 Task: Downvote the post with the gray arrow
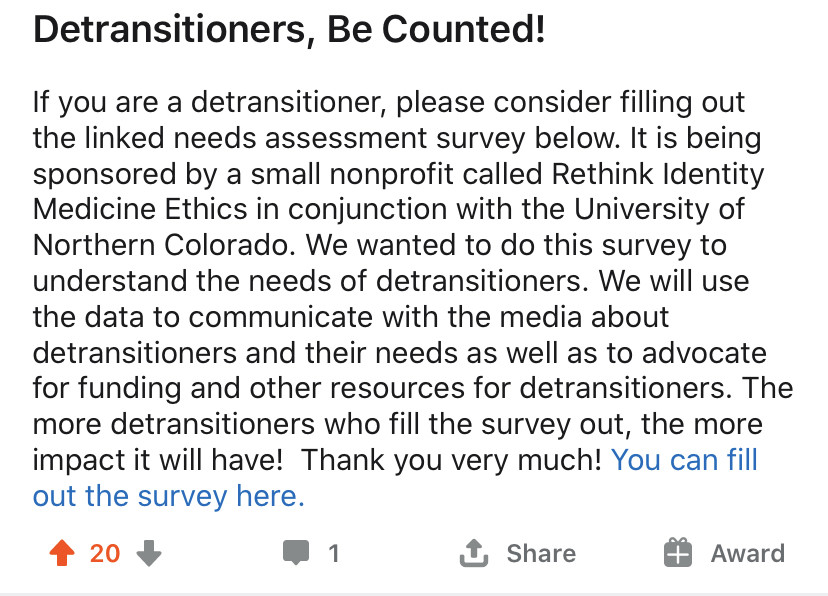(149, 553)
